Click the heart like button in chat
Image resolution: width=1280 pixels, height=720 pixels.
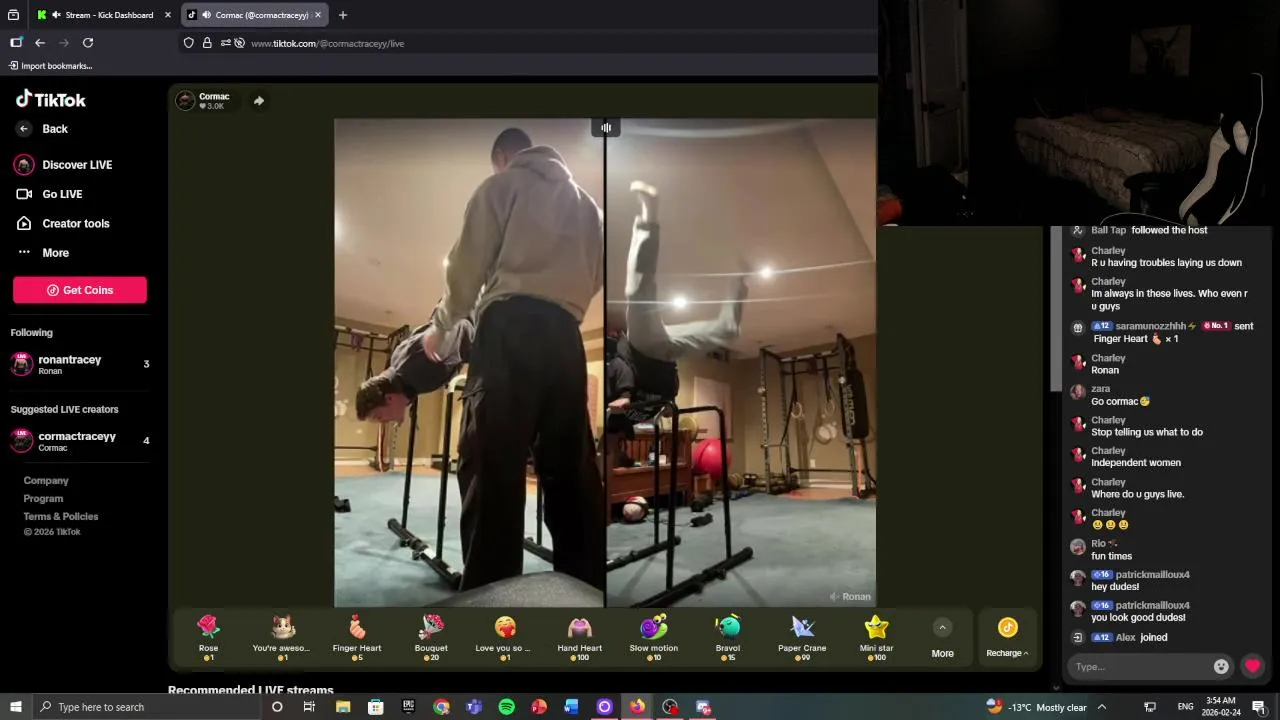1252,666
